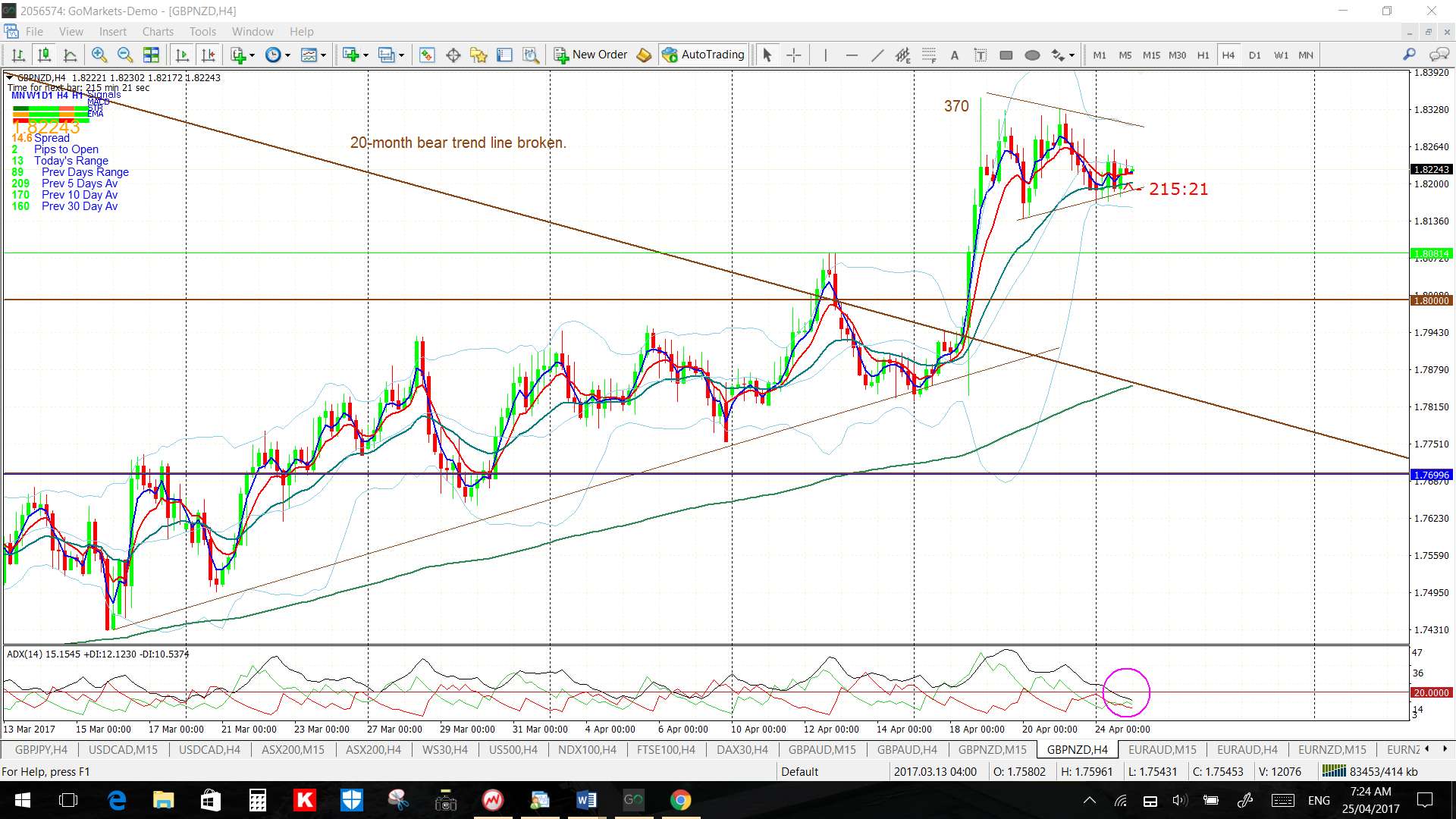Expand the Periods dropdown arrow
Viewport: 1456px width, 819px height.
tap(287, 55)
